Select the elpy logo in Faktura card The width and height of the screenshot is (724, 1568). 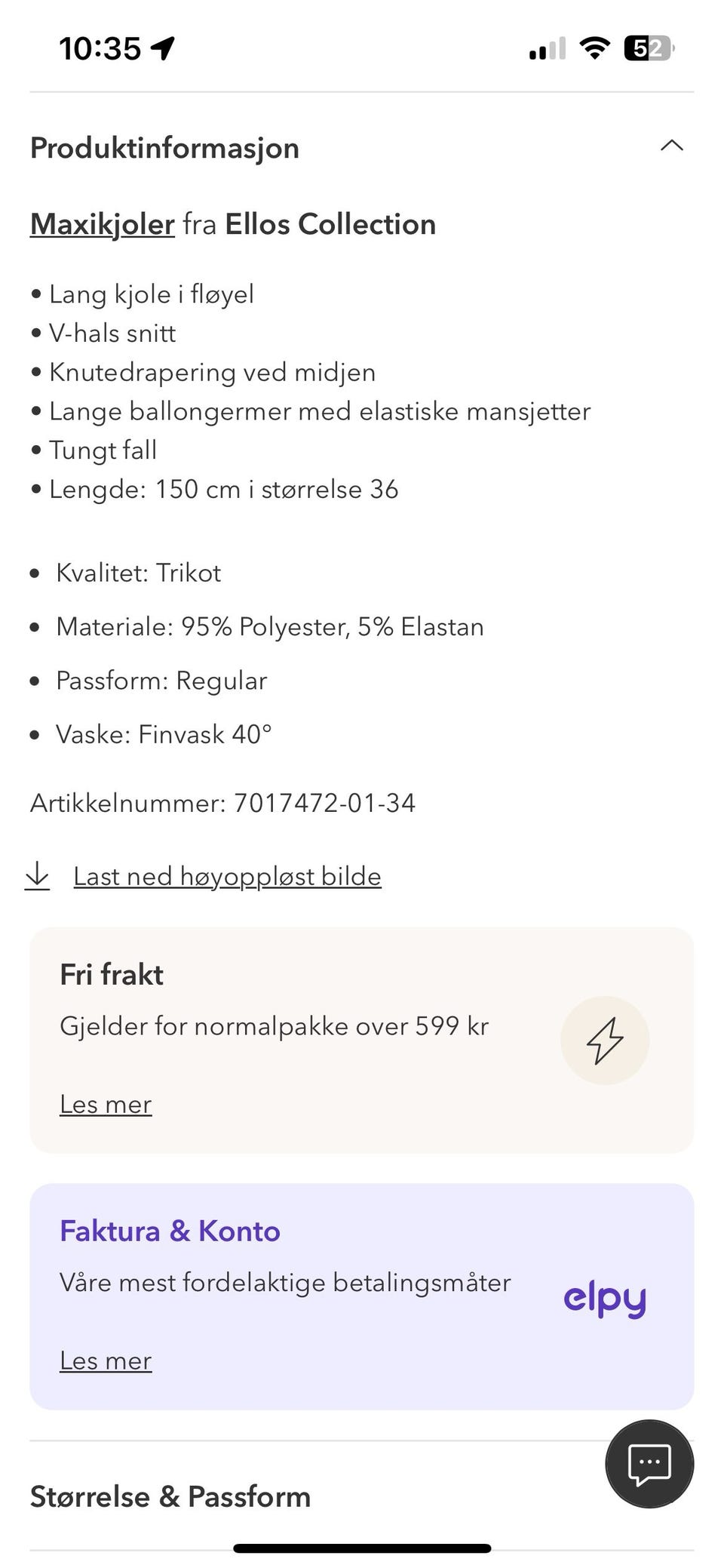tap(604, 1297)
